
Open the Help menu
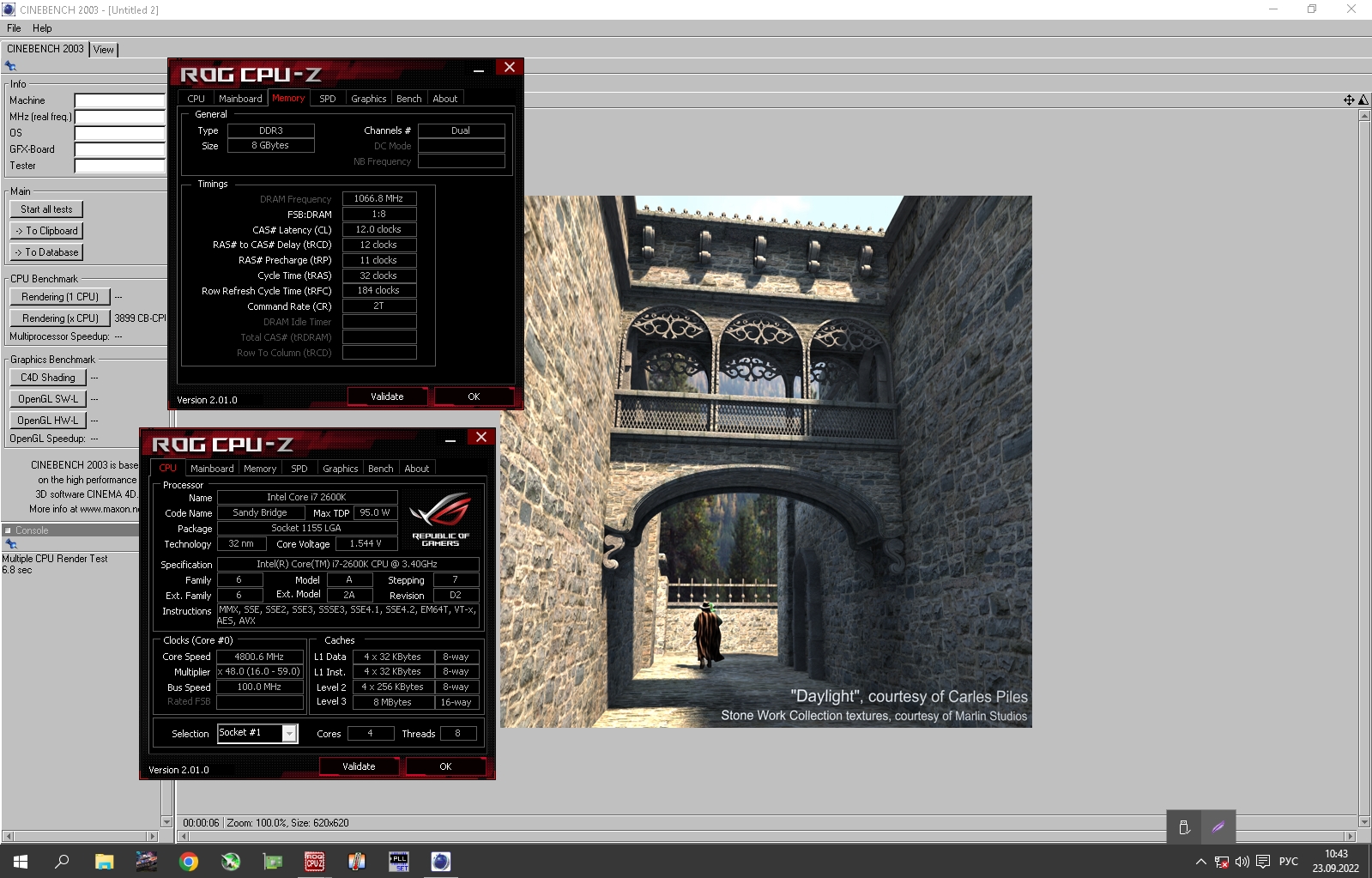42,28
